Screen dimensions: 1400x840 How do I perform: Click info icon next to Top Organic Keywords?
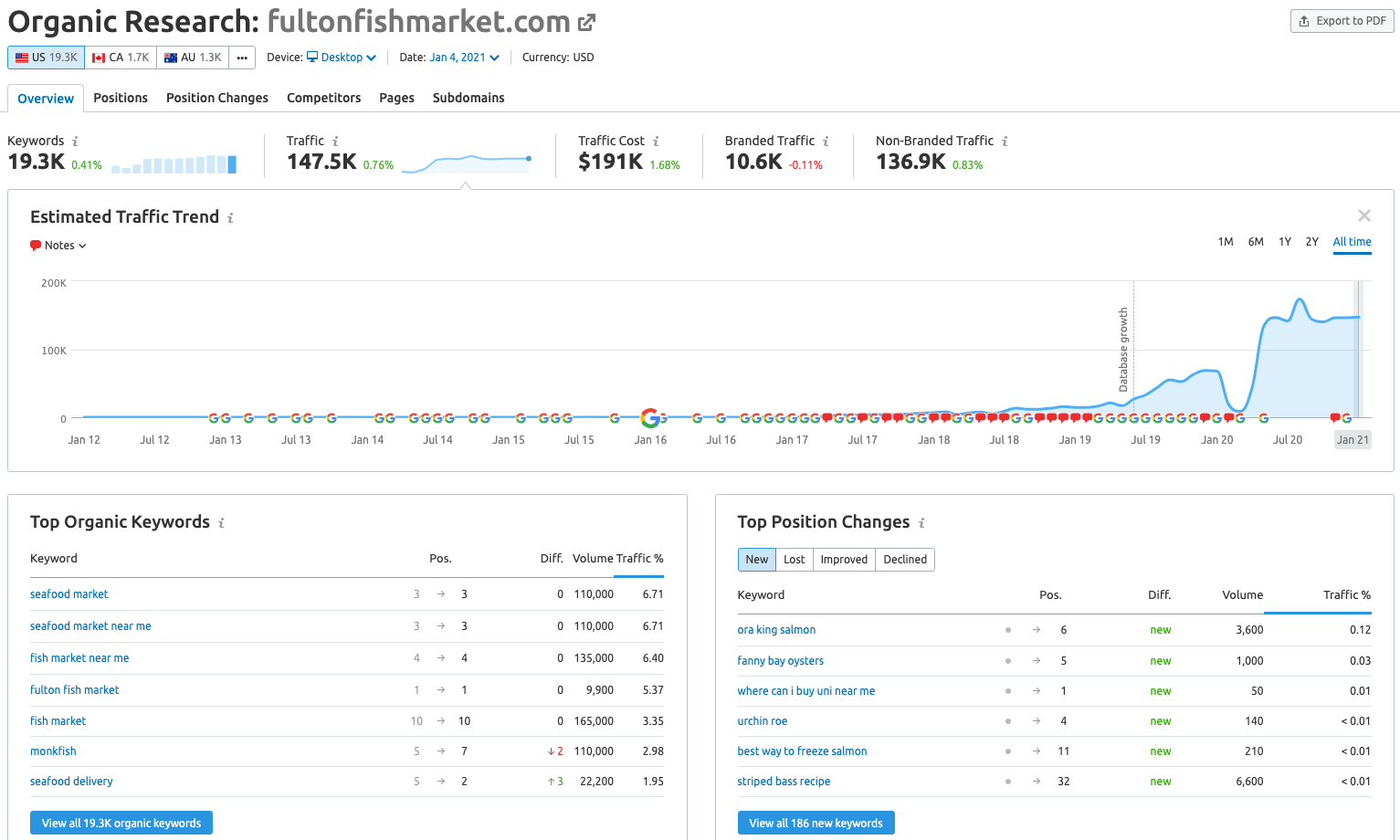click(221, 523)
